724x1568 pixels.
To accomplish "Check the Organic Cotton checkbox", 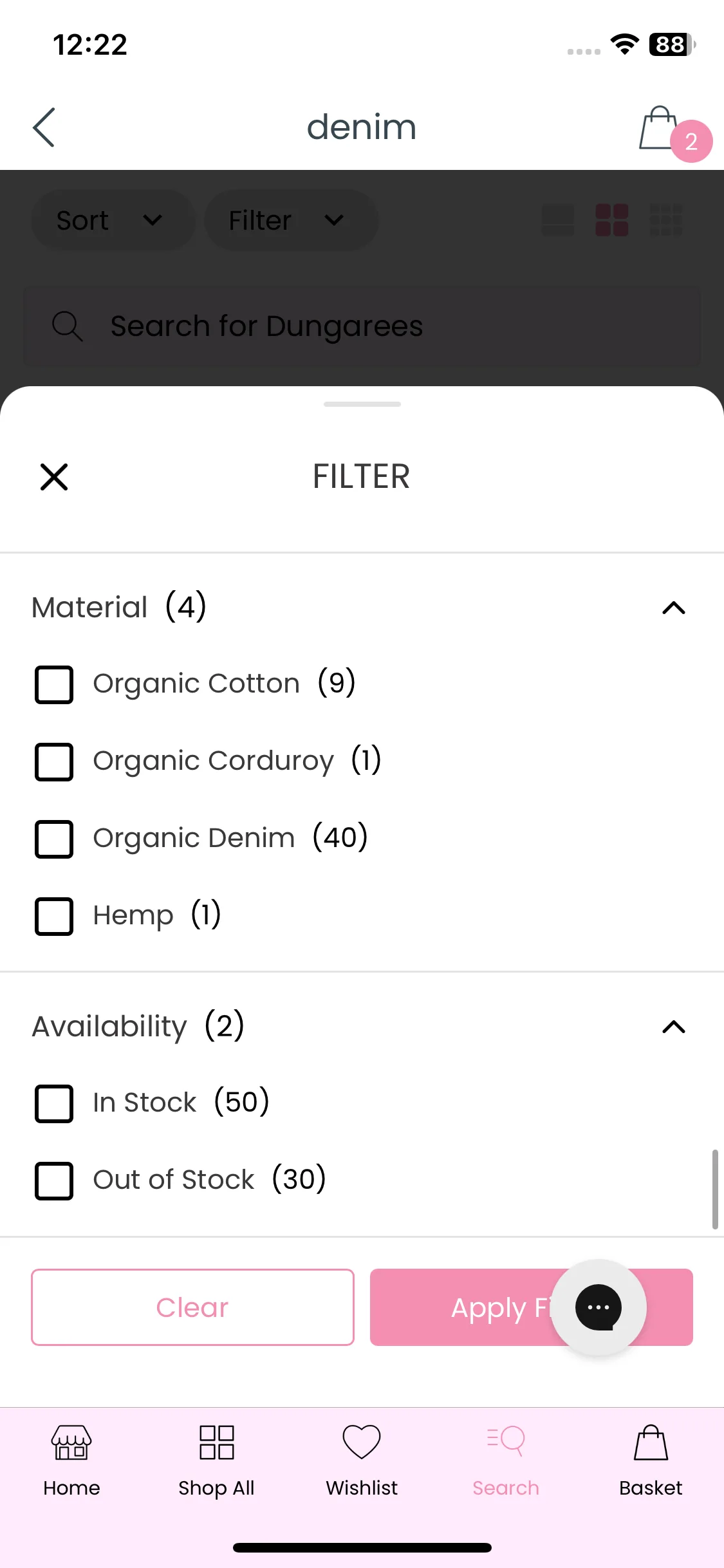I will coord(54,684).
